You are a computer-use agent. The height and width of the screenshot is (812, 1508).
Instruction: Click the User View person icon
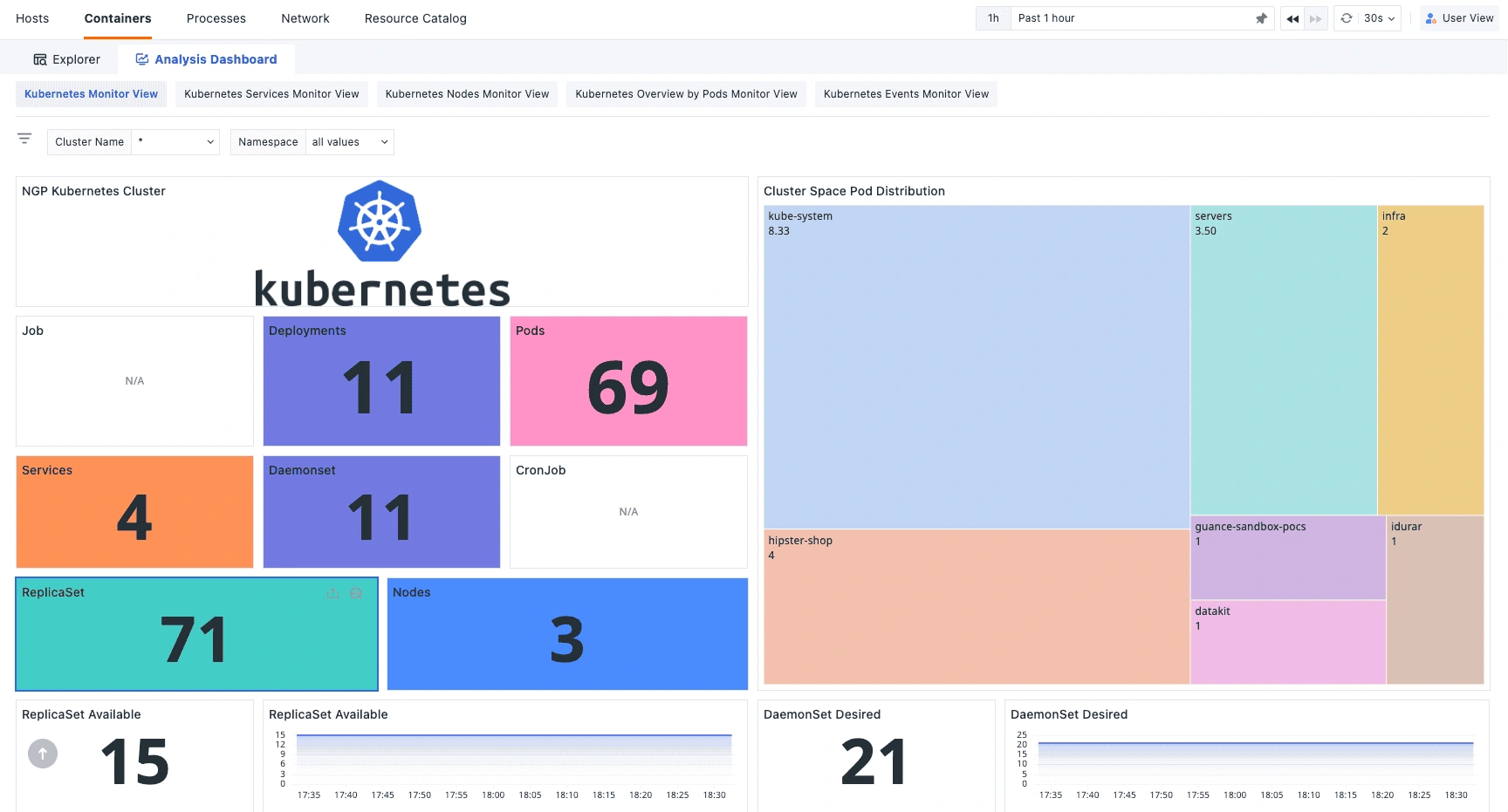point(1431,18)
